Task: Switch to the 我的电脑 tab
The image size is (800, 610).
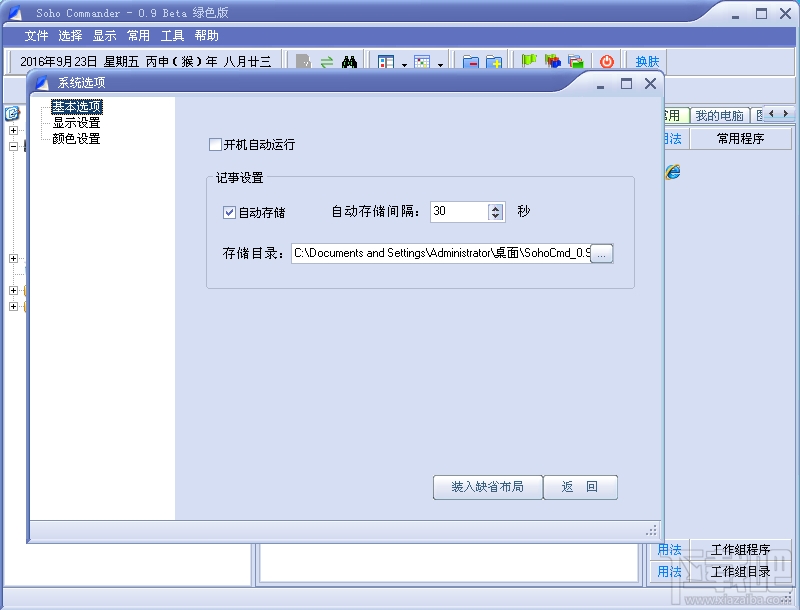Action: (x=719, y=115)
